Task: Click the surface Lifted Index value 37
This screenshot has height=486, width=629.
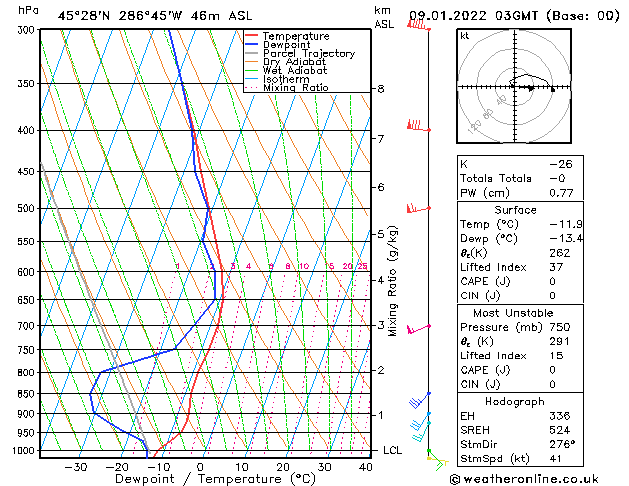Action: pyautogui.click(x=556, y=267)
